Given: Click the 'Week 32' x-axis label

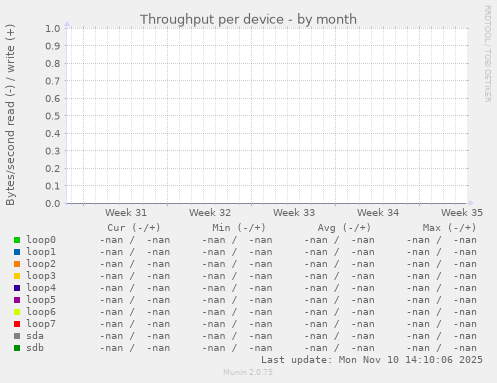Looking at the screenshot, I should (210, 213).
